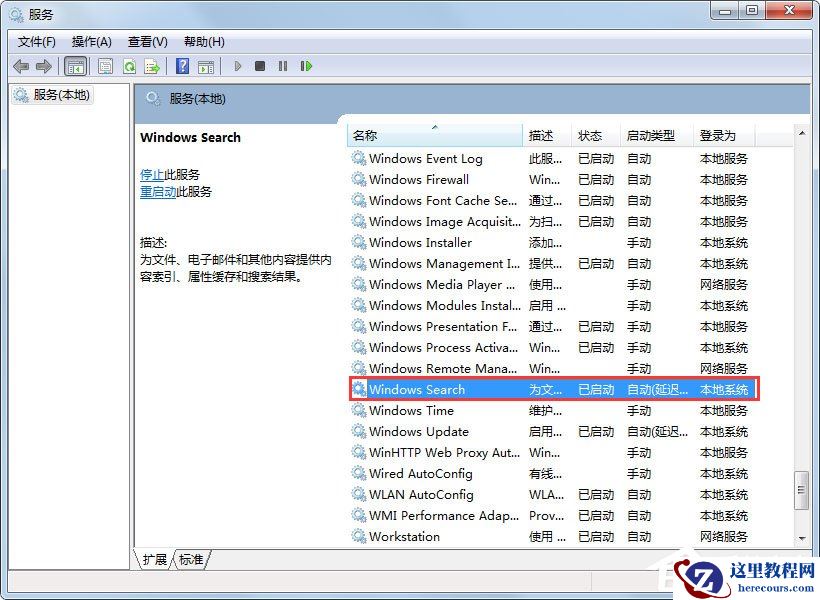Start the service with the play icon
Viewport: 820px width, 600px height.
click(x=238, y=66)
